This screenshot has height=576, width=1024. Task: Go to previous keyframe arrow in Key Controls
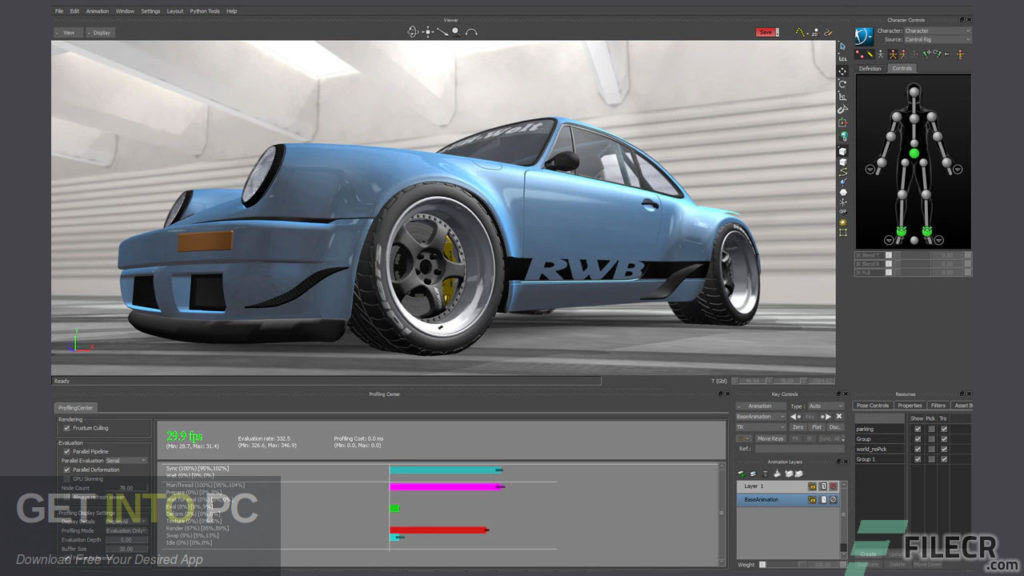795,417
